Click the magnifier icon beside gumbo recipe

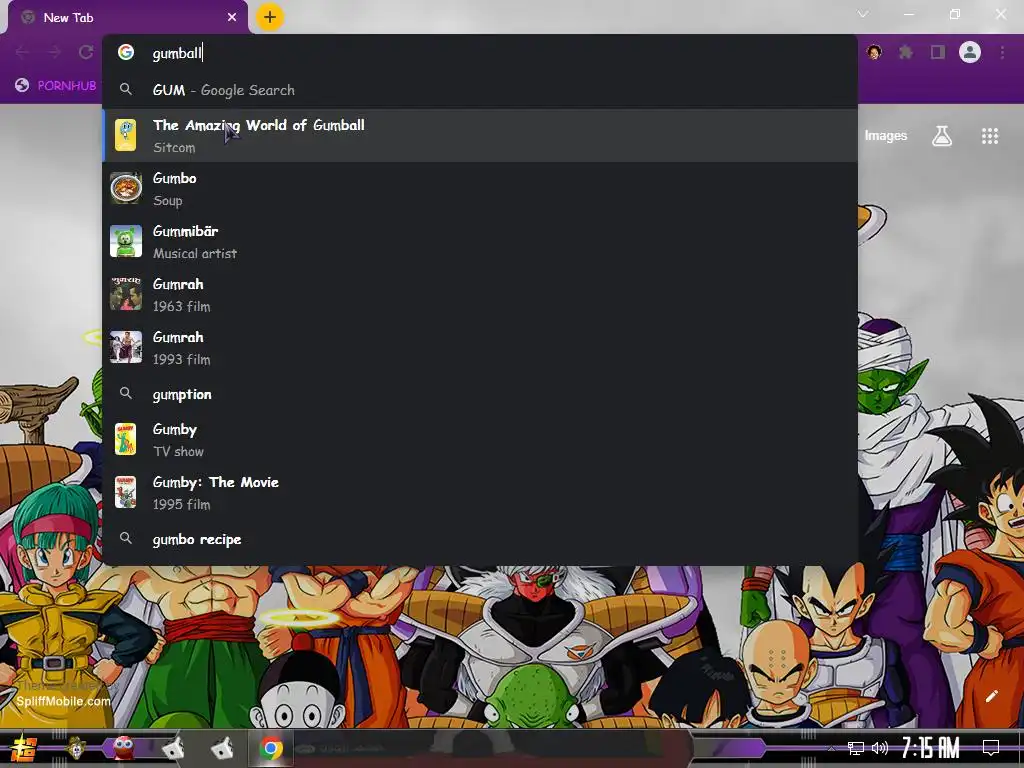click(x=125, y=538)
